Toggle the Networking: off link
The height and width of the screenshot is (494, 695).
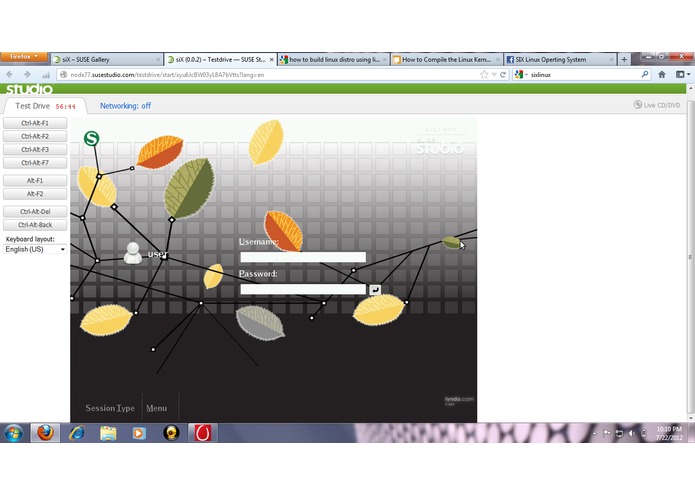point(125,106)
